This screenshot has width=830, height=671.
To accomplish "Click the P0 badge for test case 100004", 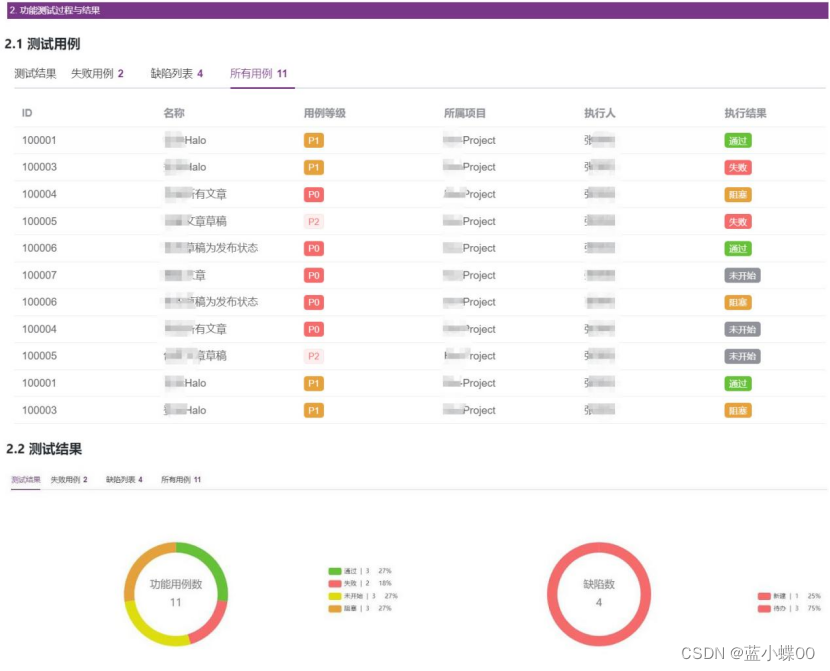I will tap(313, 194).
